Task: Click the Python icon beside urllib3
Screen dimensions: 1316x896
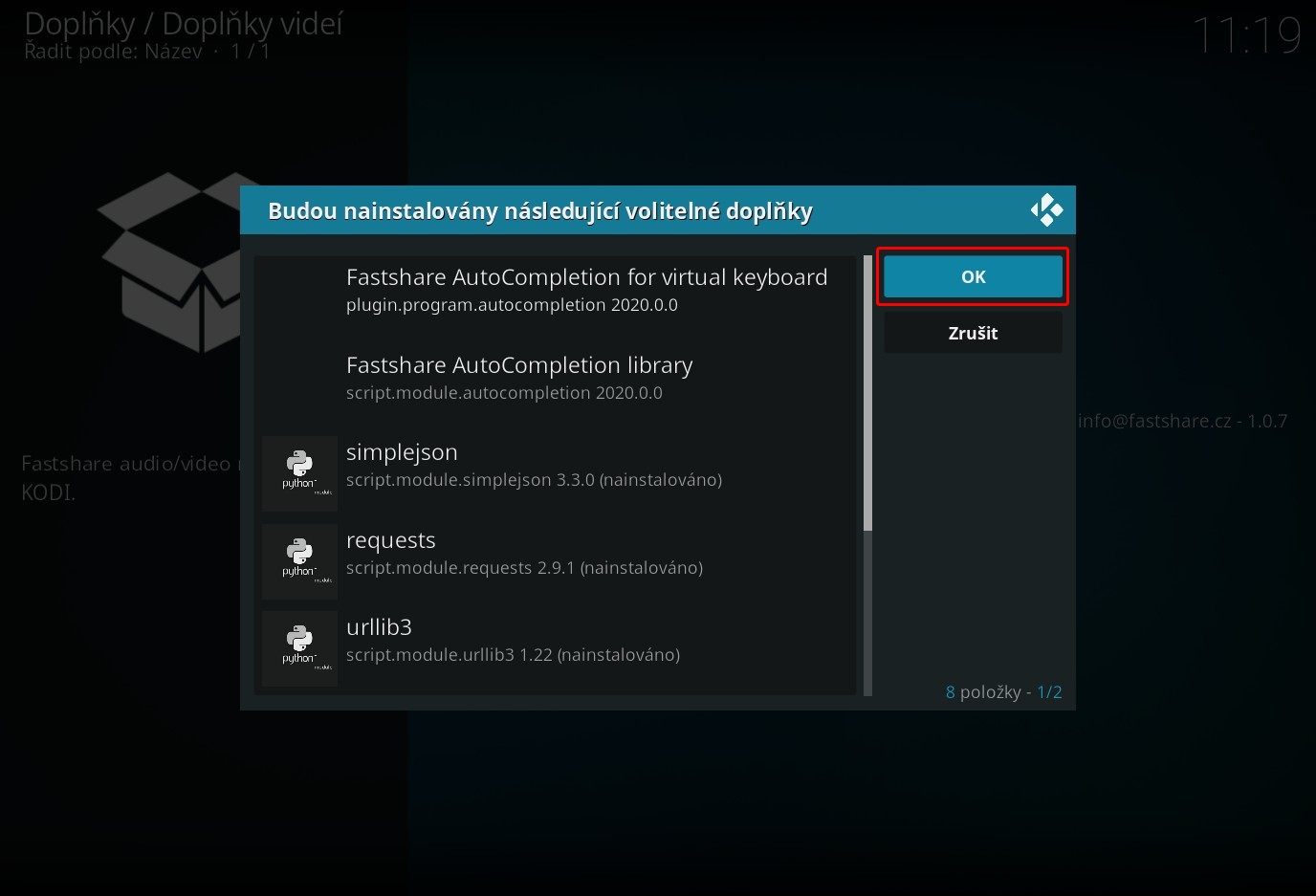Action: coord(299,648)
